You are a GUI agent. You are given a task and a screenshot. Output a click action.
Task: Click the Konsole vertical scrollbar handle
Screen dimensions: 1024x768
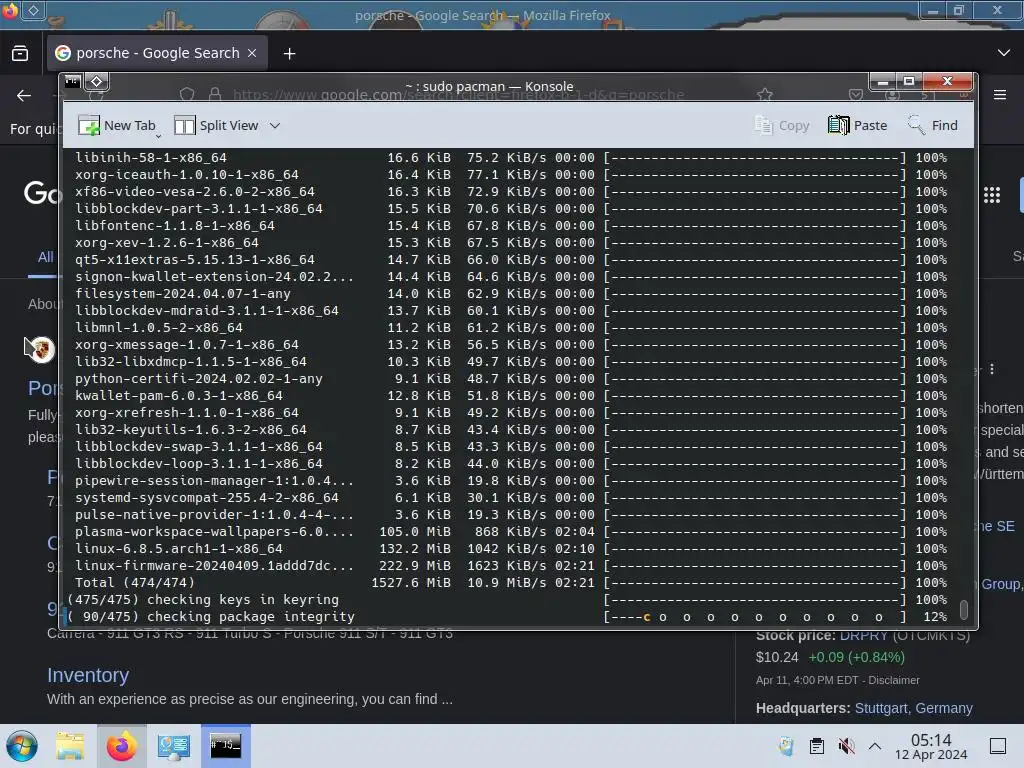963,609
